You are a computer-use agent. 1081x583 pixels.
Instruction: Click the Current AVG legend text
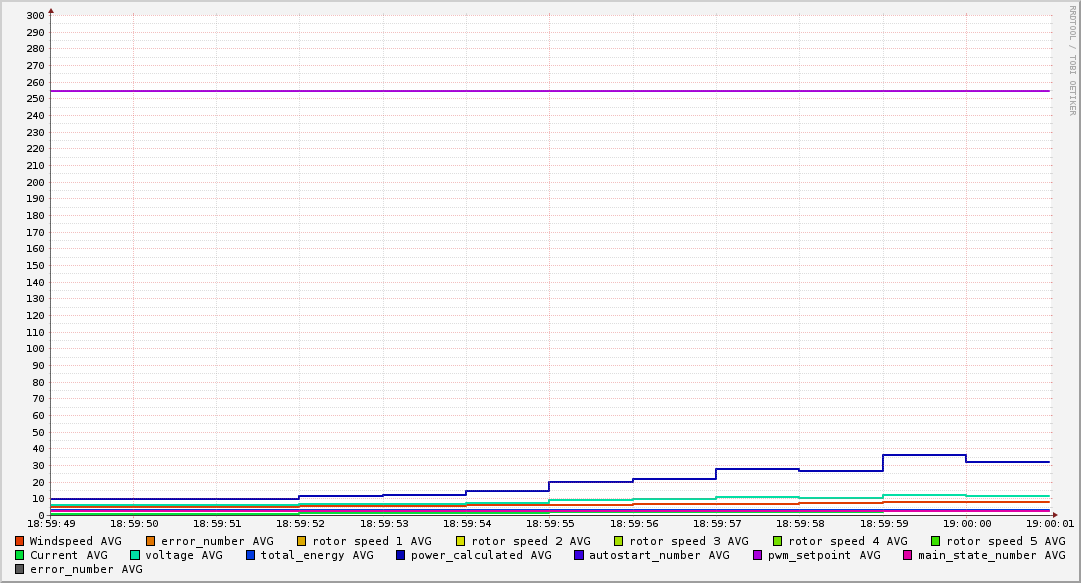click(x=68, y=555)
